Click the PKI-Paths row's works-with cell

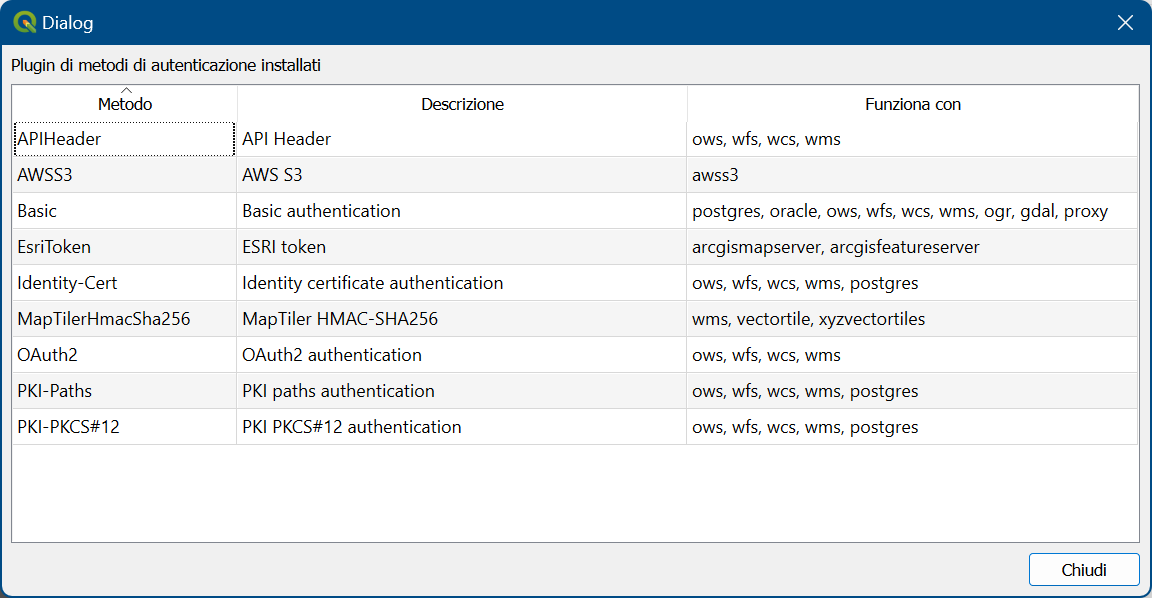point(912,391)
